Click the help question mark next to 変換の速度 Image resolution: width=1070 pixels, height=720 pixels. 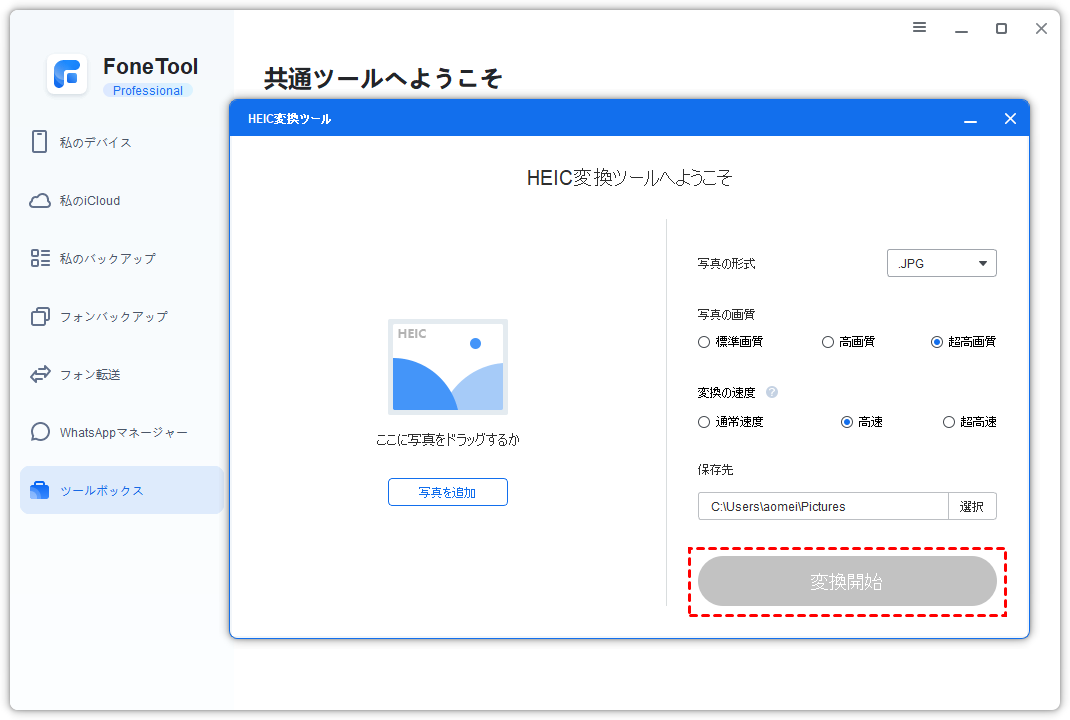772,393
